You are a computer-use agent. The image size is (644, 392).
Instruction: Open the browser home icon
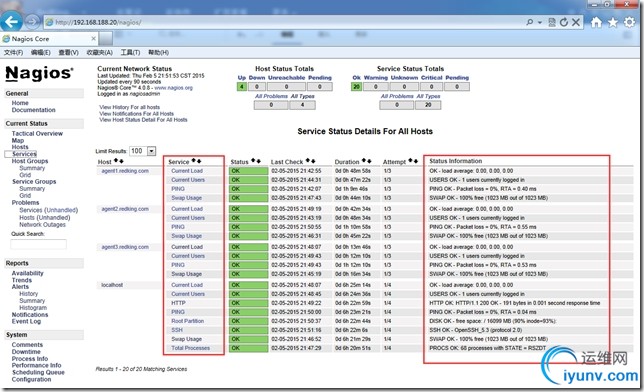[596, 22]
